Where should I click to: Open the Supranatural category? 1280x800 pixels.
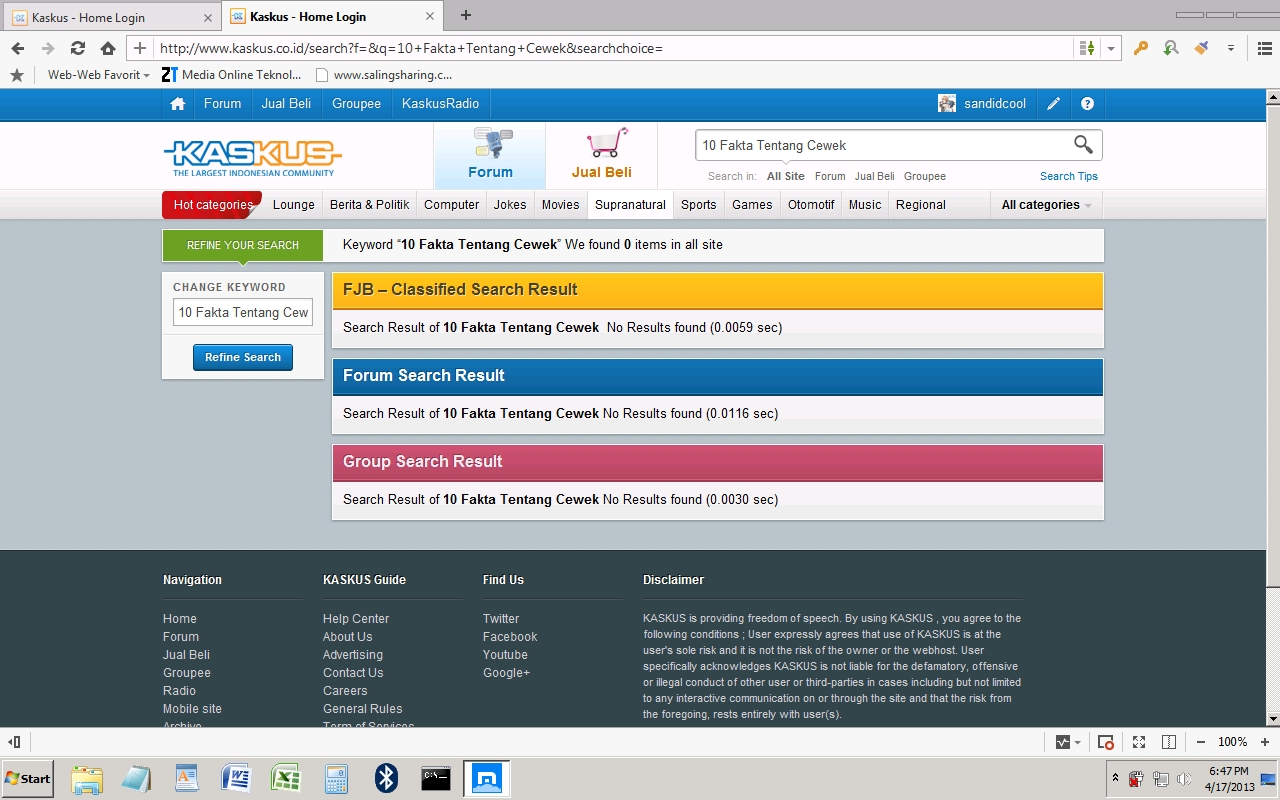coord(631,205)
